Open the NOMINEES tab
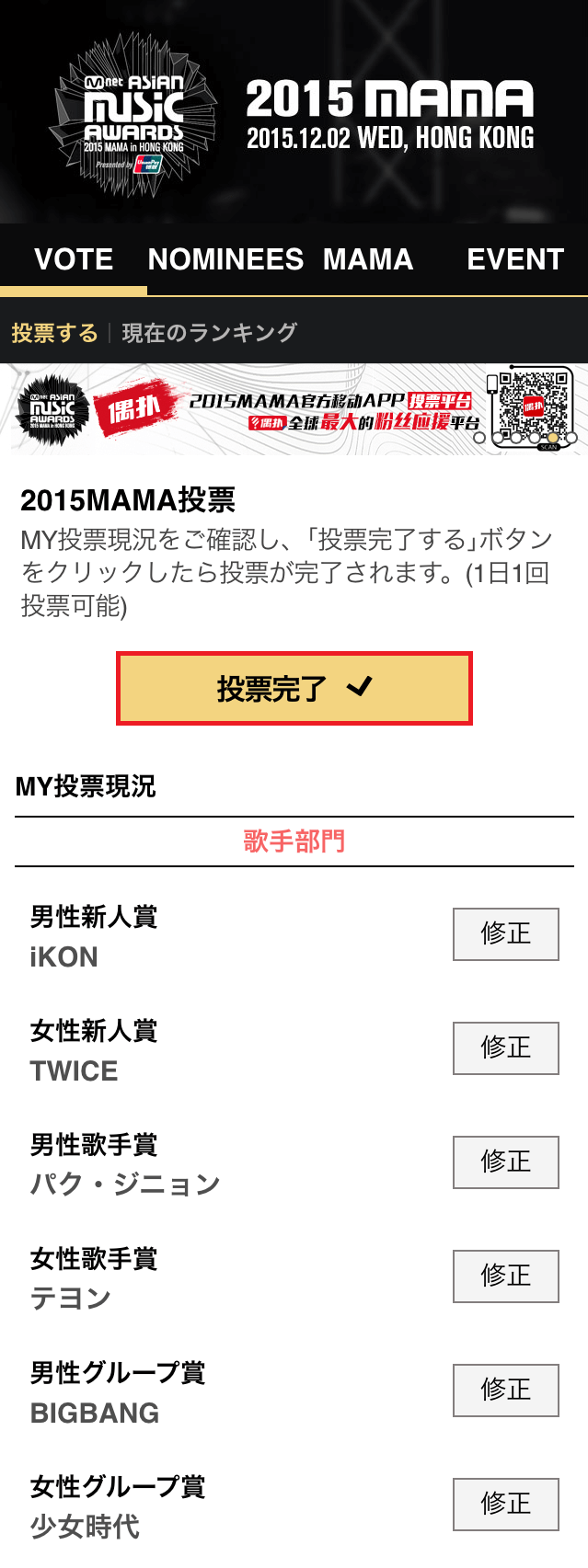The image size is (588, 1568). coord(225,259)
